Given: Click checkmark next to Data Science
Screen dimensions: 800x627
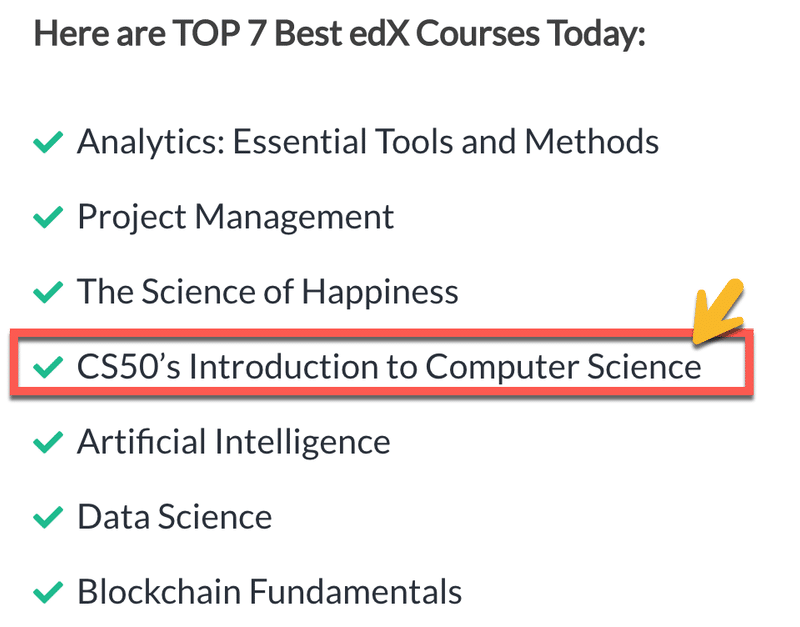Looking at the screenshot, I should (x=48, y=517).
